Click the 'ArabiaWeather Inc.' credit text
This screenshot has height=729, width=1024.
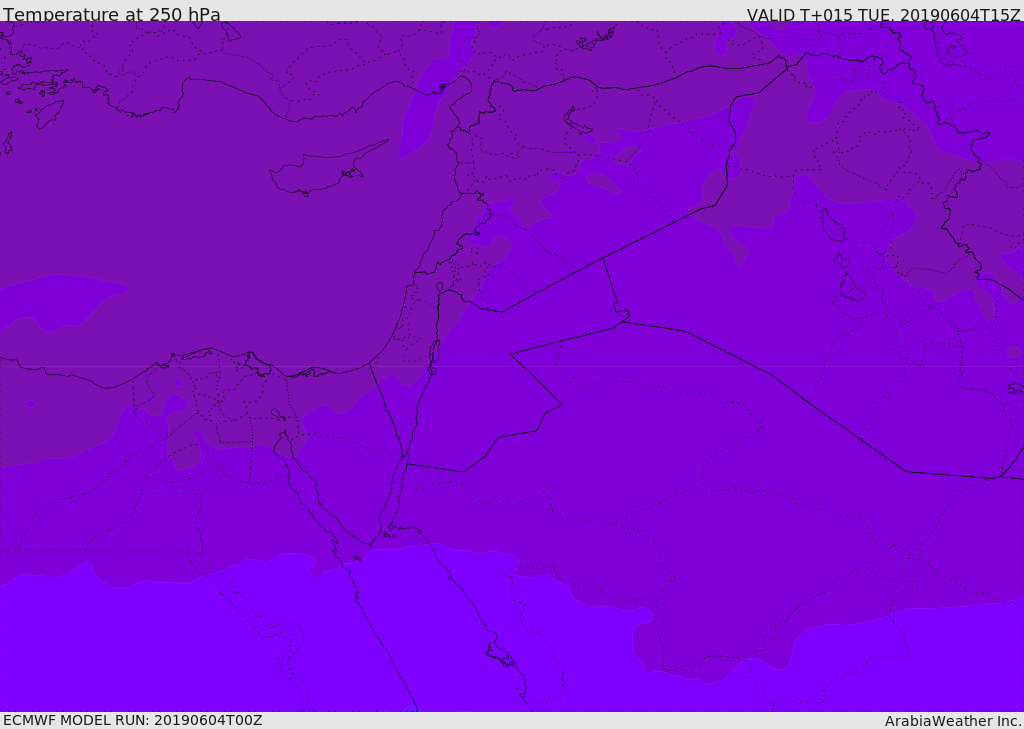(x=954, y=721)
